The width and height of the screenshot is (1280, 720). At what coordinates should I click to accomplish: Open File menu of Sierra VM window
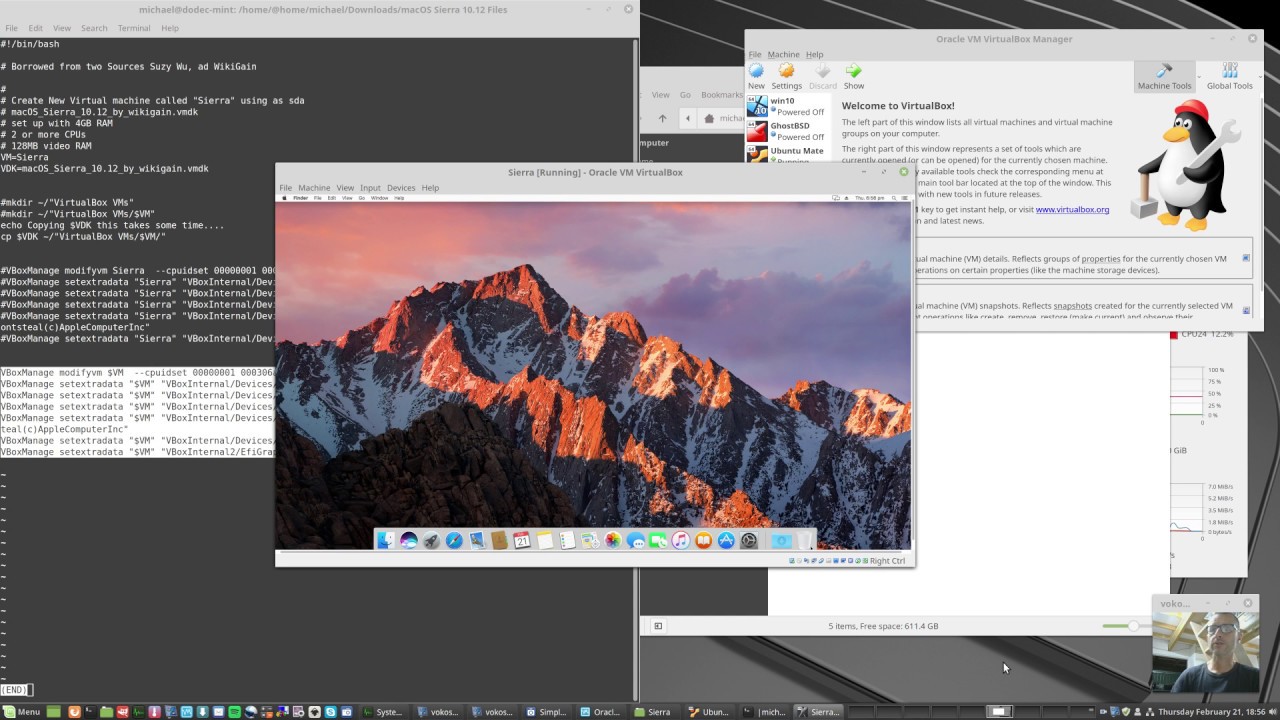click(x=286, y=188)
